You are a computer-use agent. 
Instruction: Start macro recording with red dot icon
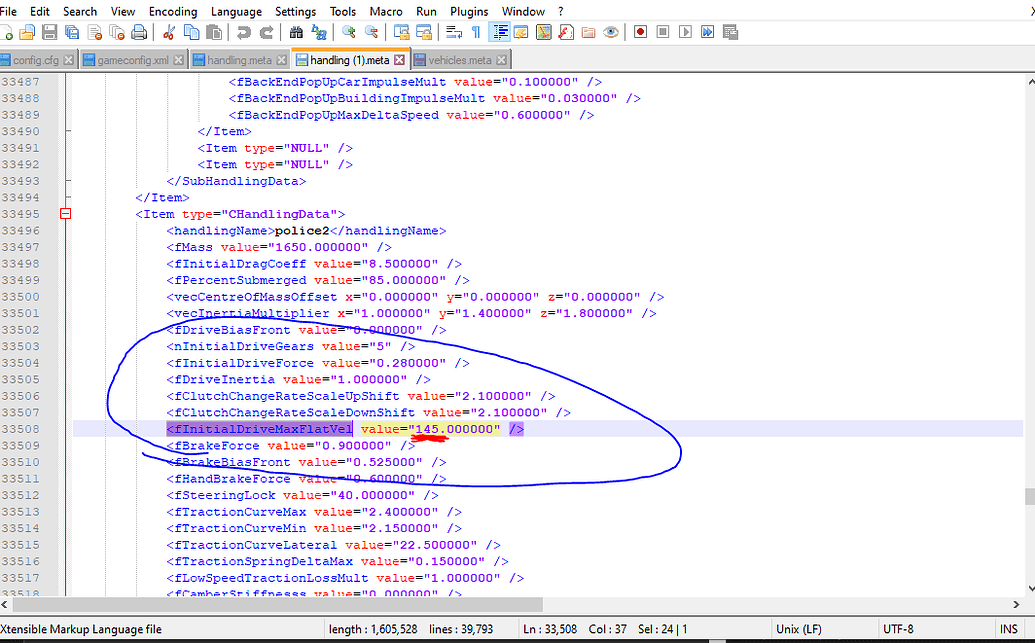coord(640,32)
